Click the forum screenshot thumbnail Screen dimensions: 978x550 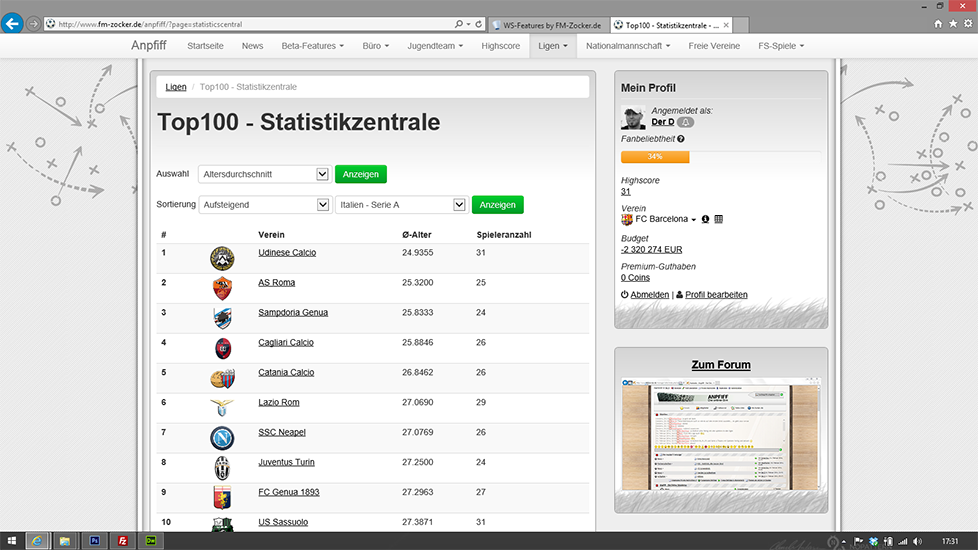pos(721,435)
